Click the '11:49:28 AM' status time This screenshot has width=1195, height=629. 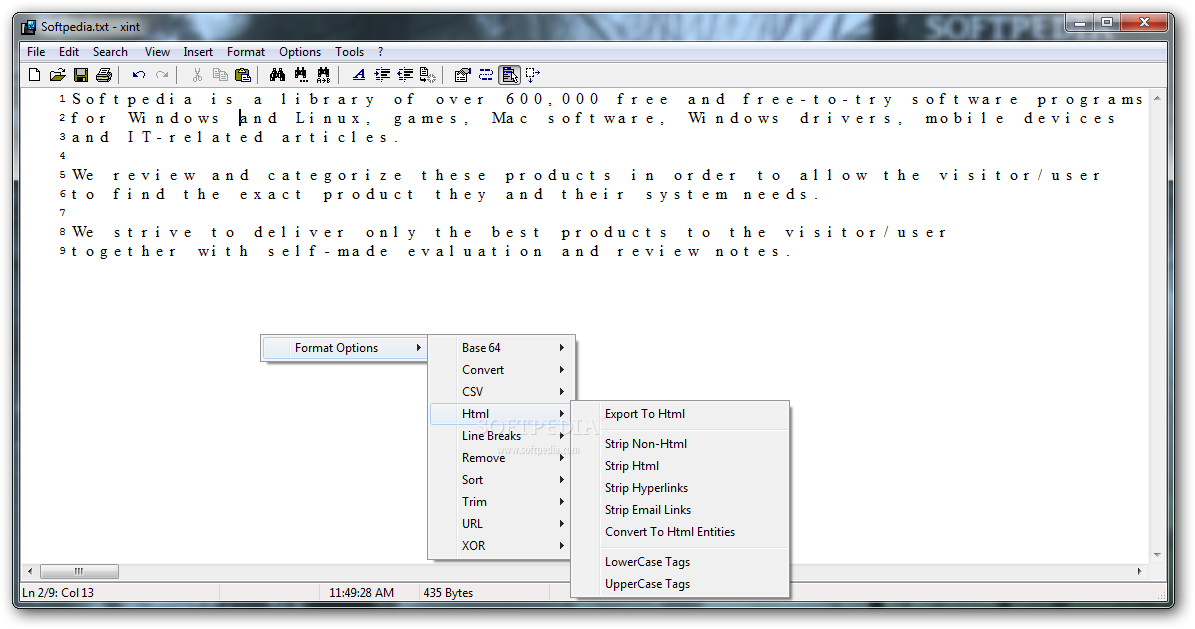[x=361, y=592]
